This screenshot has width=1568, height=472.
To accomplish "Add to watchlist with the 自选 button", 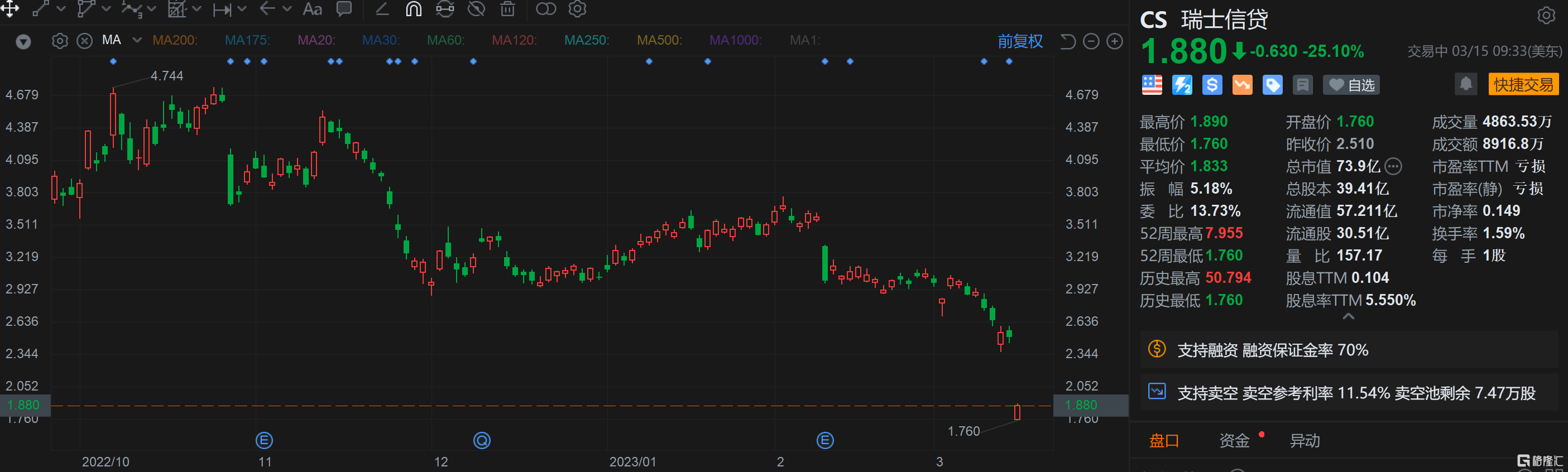I will coord(1351,85).
